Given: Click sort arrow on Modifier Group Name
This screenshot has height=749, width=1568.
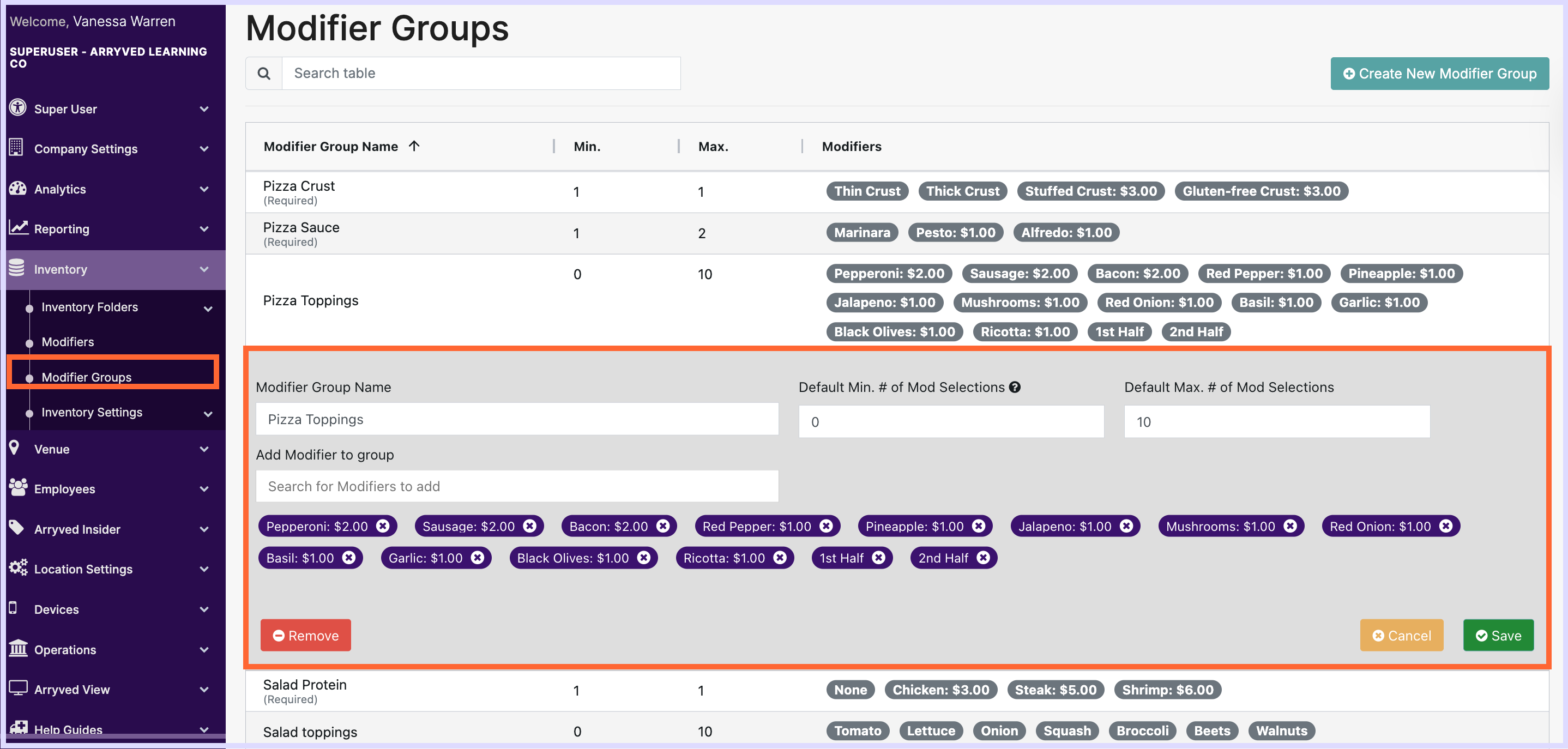Looking at the screenshot, I should tap(414, 146).
